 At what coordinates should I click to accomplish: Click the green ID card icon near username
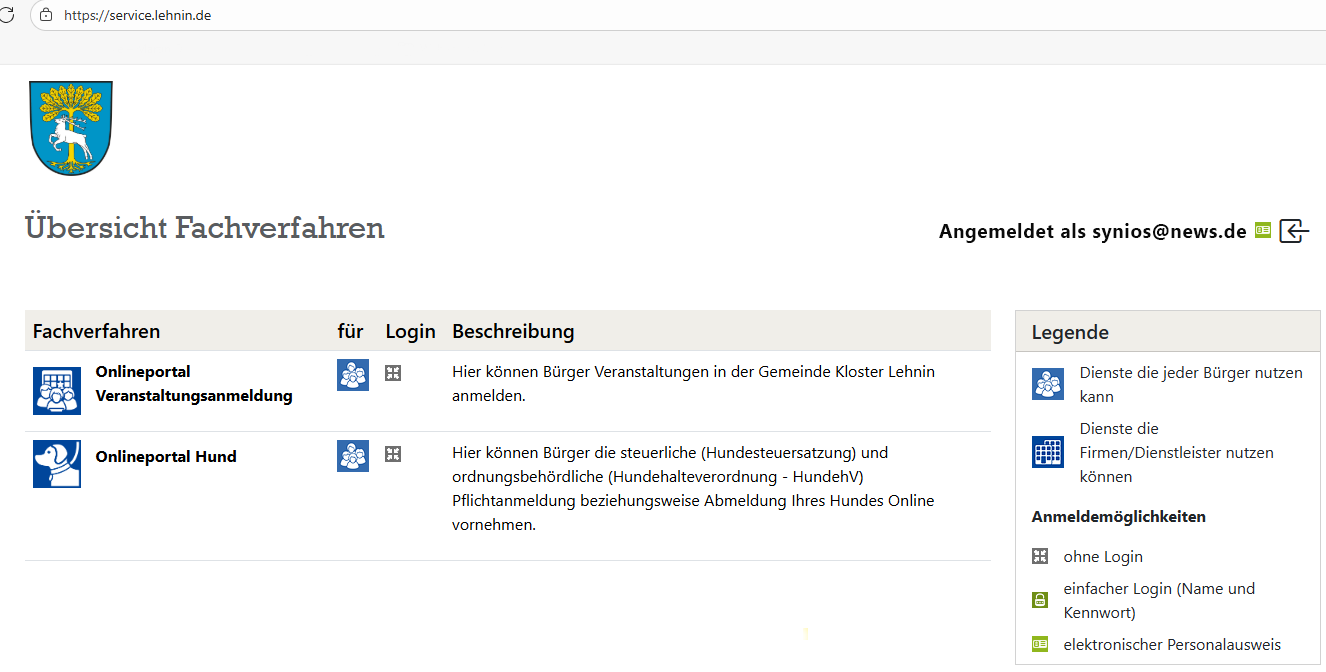click(x=1263, y=230)
